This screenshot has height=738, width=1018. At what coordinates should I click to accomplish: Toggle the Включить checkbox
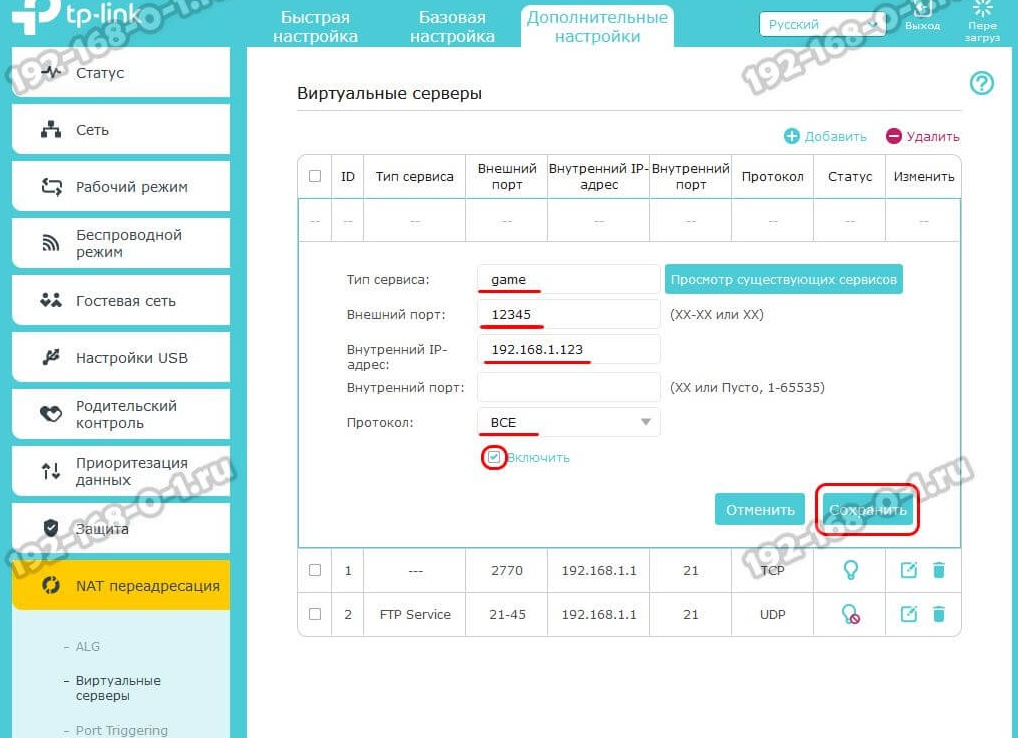(x=494, y=458)
